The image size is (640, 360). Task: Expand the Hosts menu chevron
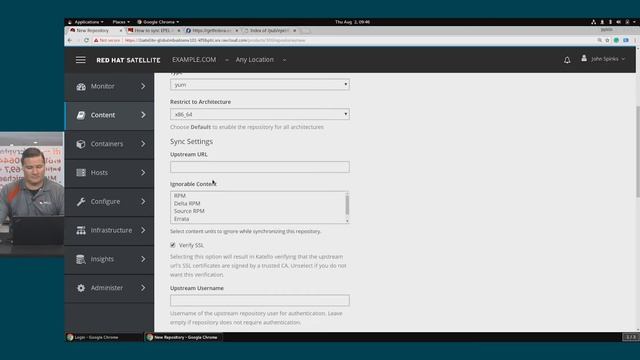(143, 173)
